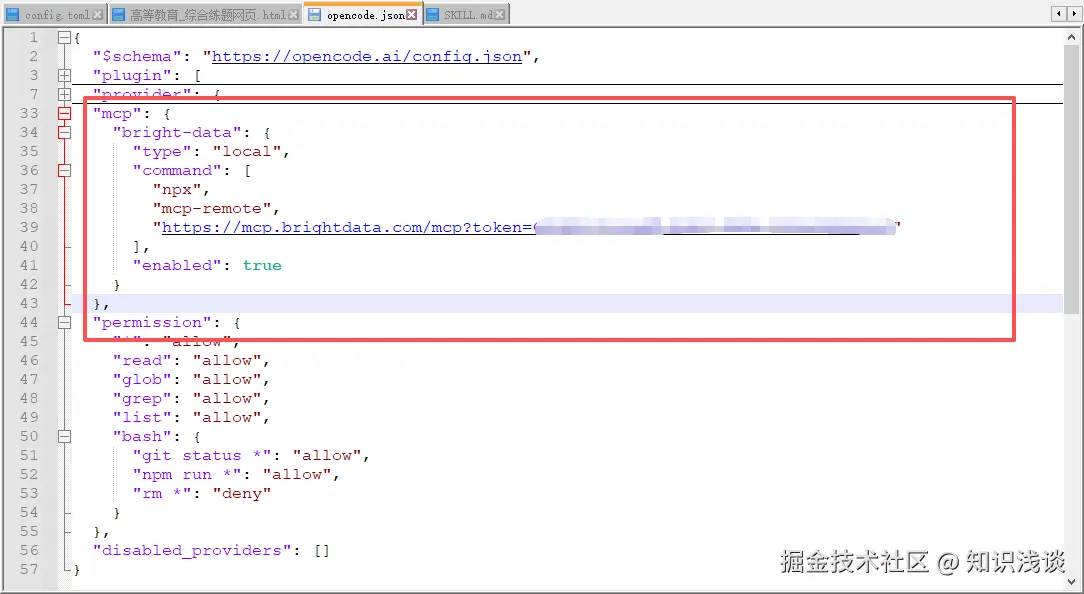This screenshot has height=594, width=1084.
Task: Click the "$schema" key text
Action: [x=138, y=57]
